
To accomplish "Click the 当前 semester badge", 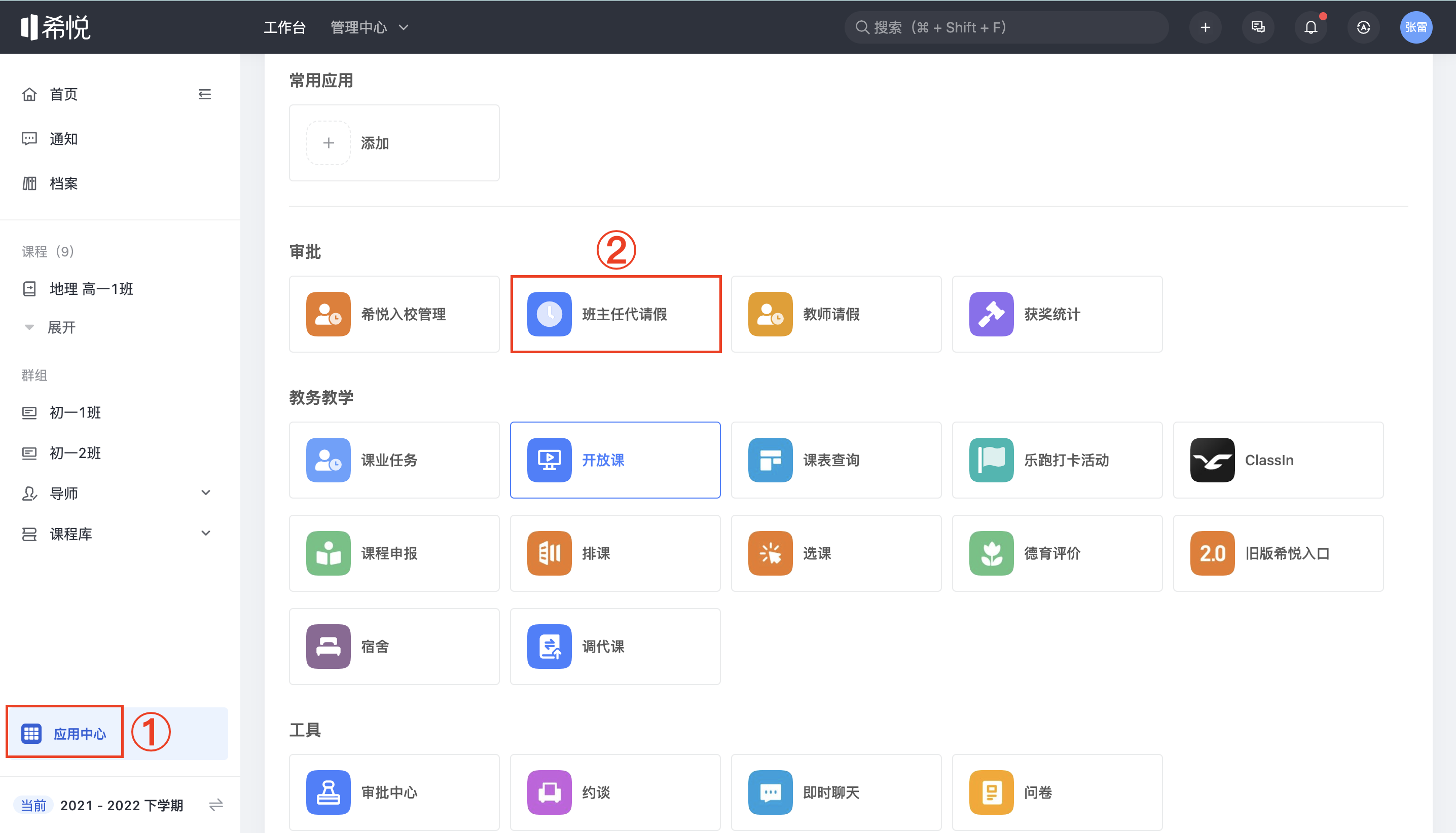I will point(33,806).
